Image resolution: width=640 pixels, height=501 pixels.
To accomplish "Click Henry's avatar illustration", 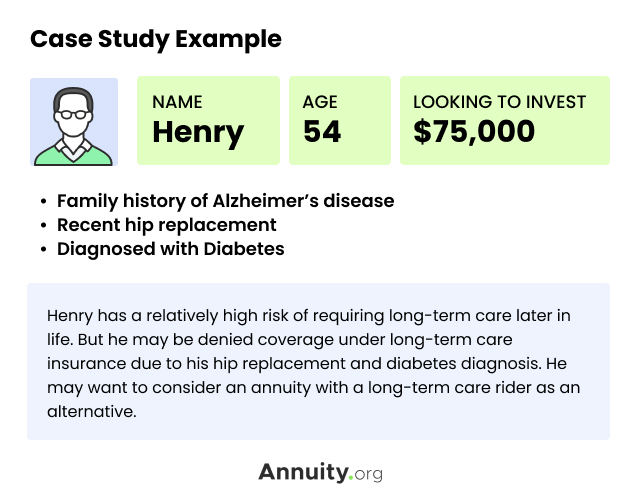I will pos(74,121).
